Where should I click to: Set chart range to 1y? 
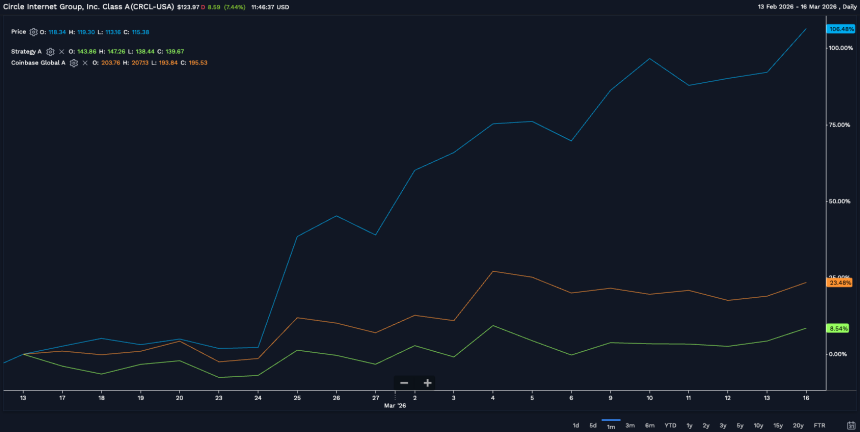pyautogui.click(x=689, y=425)
